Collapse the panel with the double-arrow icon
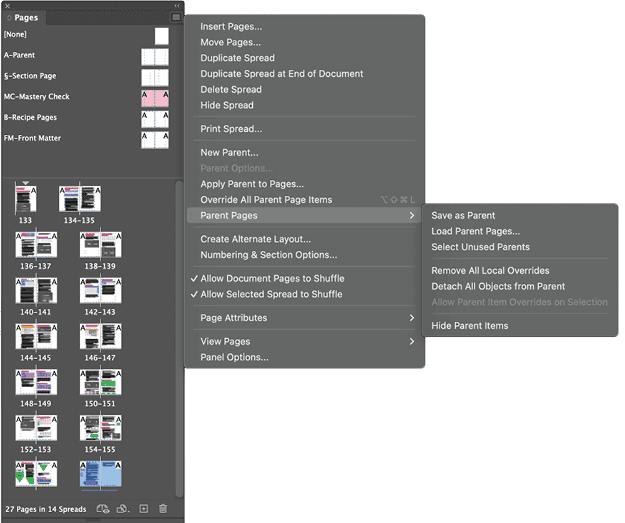Image resolution: width=625 pixels, height=523 pixels. pyautogui.click(x=177, y=5)
